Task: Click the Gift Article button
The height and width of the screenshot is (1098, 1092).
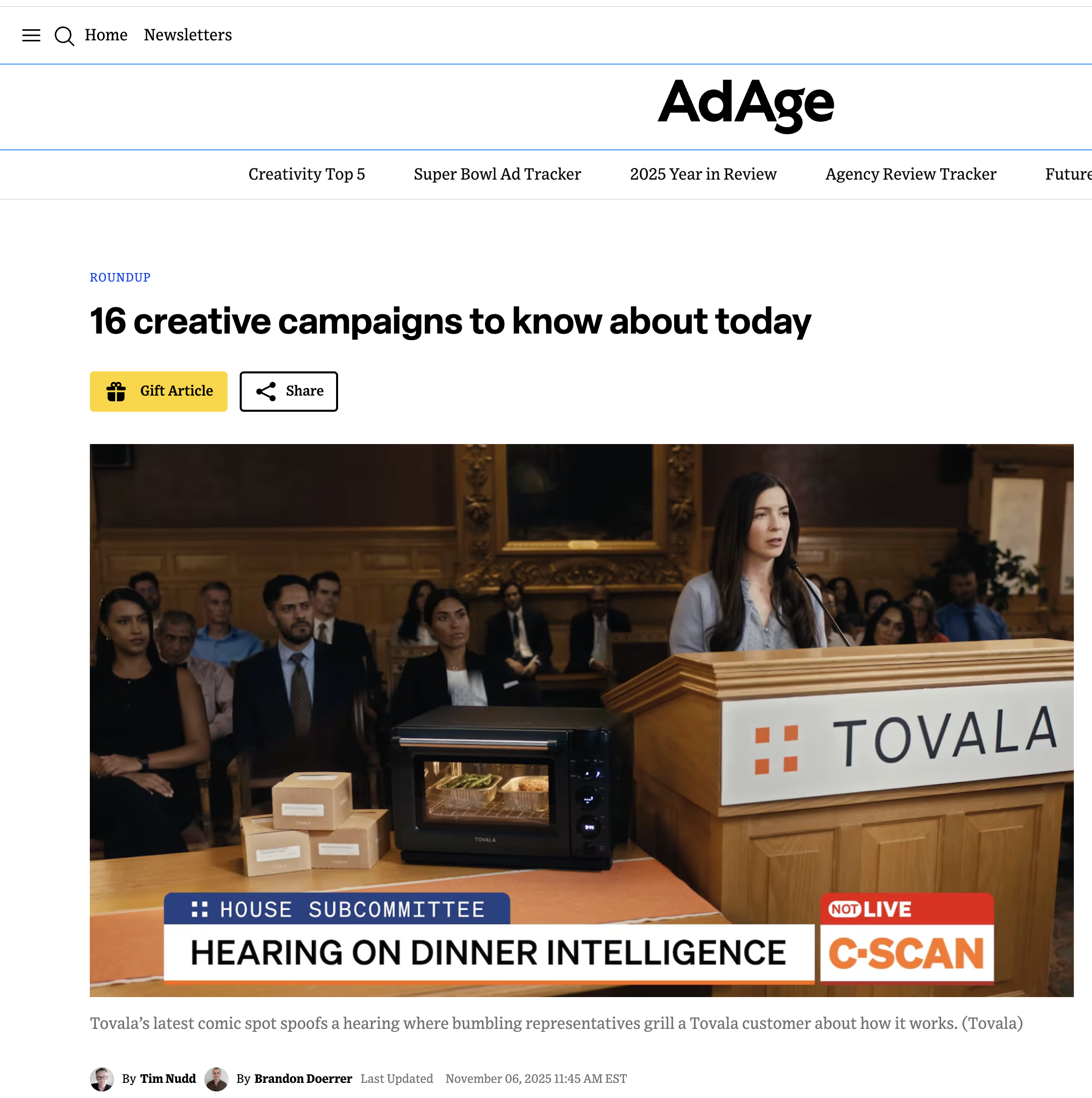Action: click(176, 391)
